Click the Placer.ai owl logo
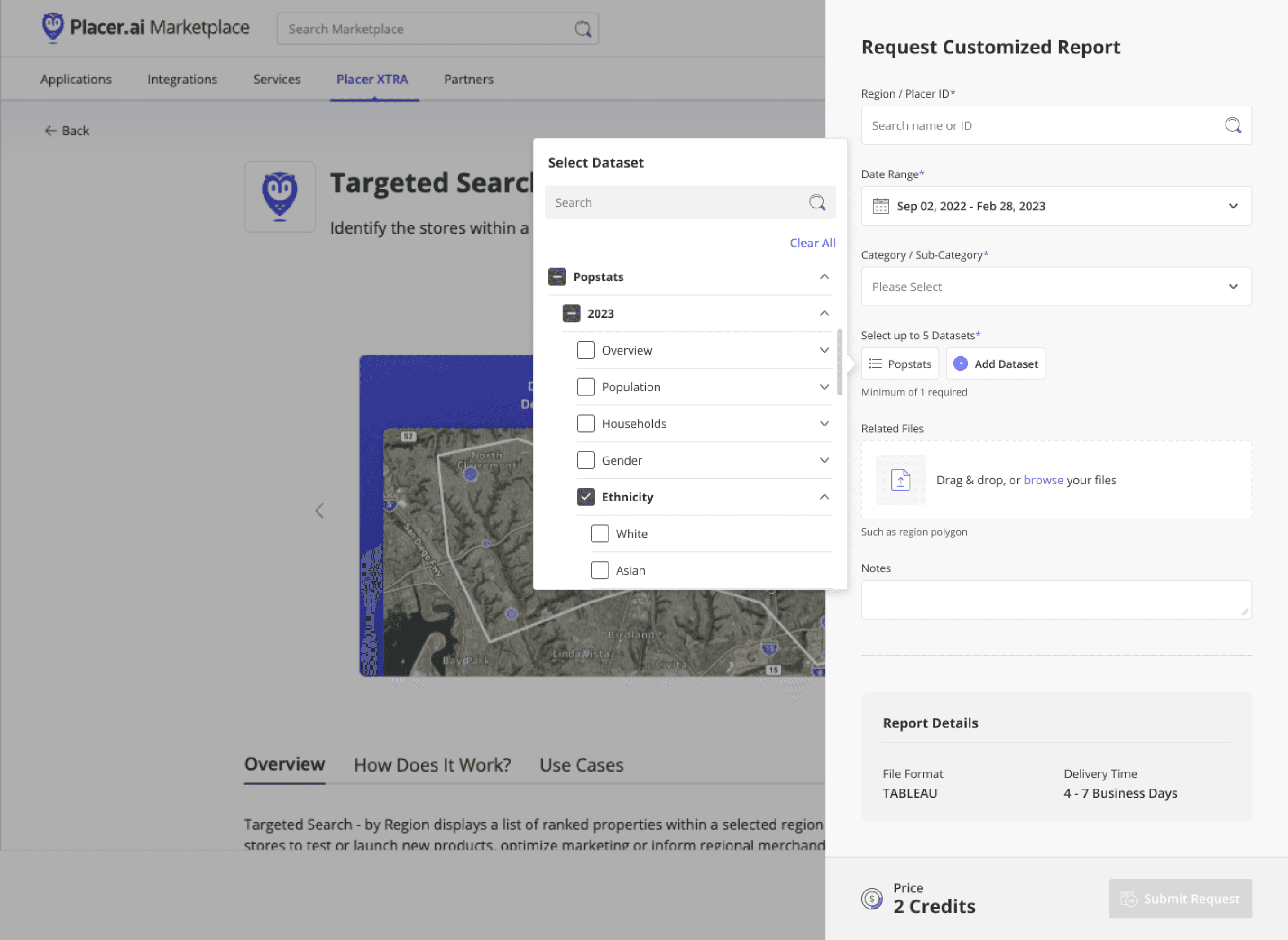Screen dimensions: 1288x940 (53, 27)
